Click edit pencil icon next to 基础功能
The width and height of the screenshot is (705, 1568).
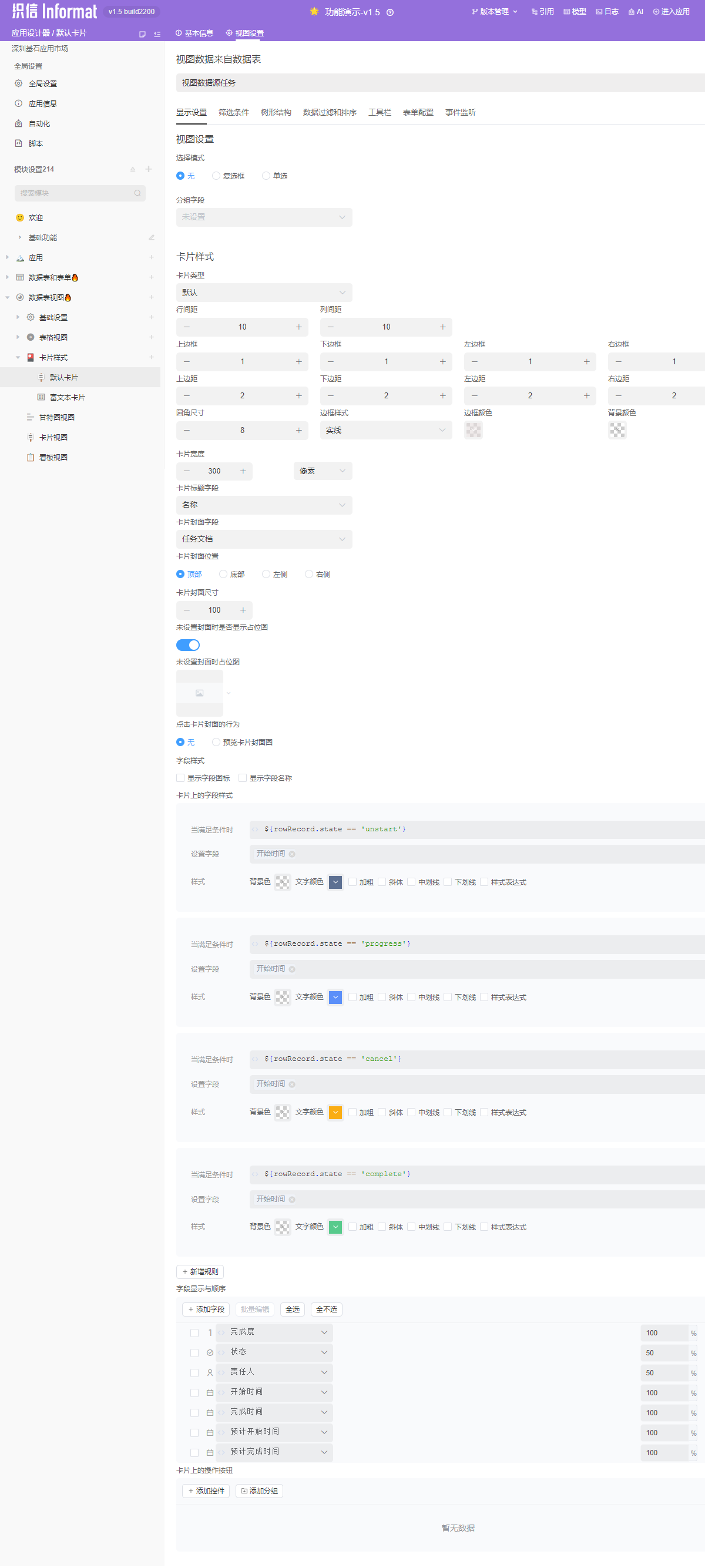(x=152, y=237)
